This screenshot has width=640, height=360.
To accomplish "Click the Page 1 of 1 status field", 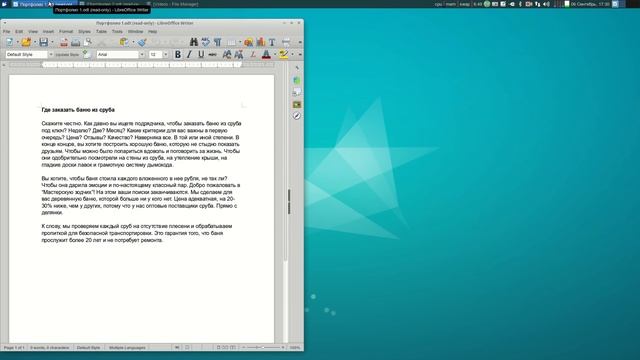I will 14,348.
